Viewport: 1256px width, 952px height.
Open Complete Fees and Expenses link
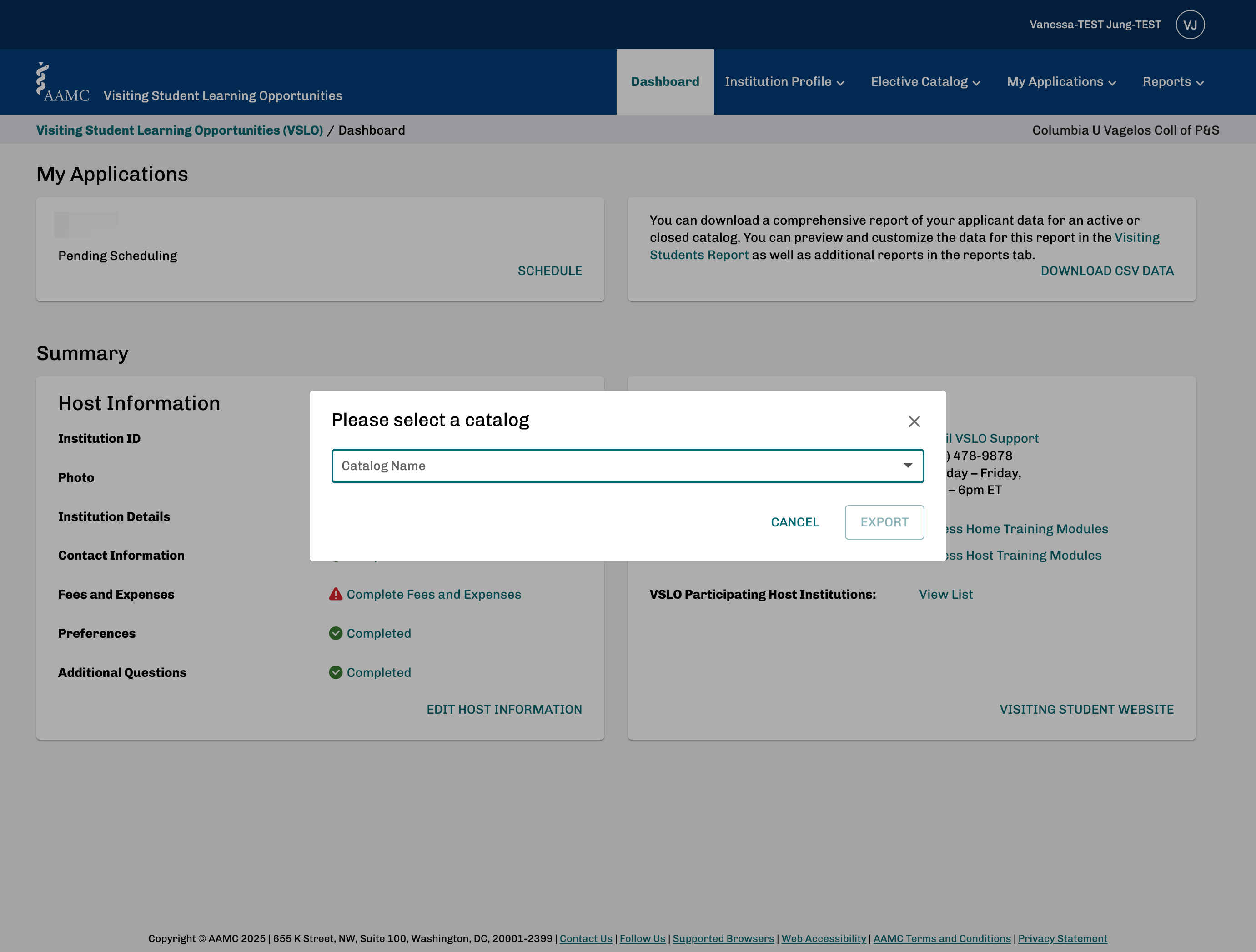coord(434,594)
